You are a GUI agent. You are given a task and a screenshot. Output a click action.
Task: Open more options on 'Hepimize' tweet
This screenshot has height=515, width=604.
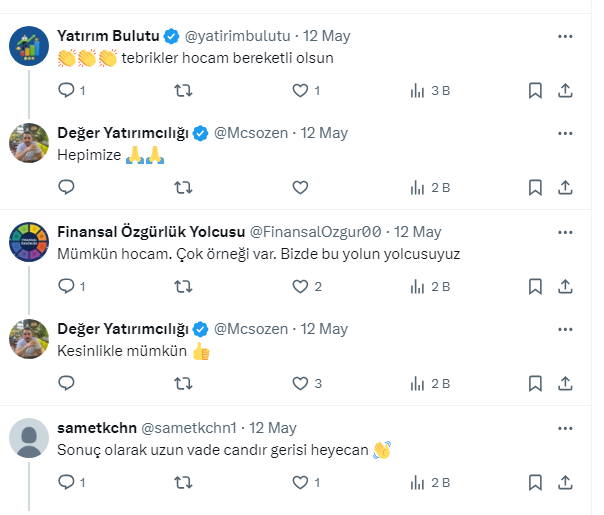[565, 133]
